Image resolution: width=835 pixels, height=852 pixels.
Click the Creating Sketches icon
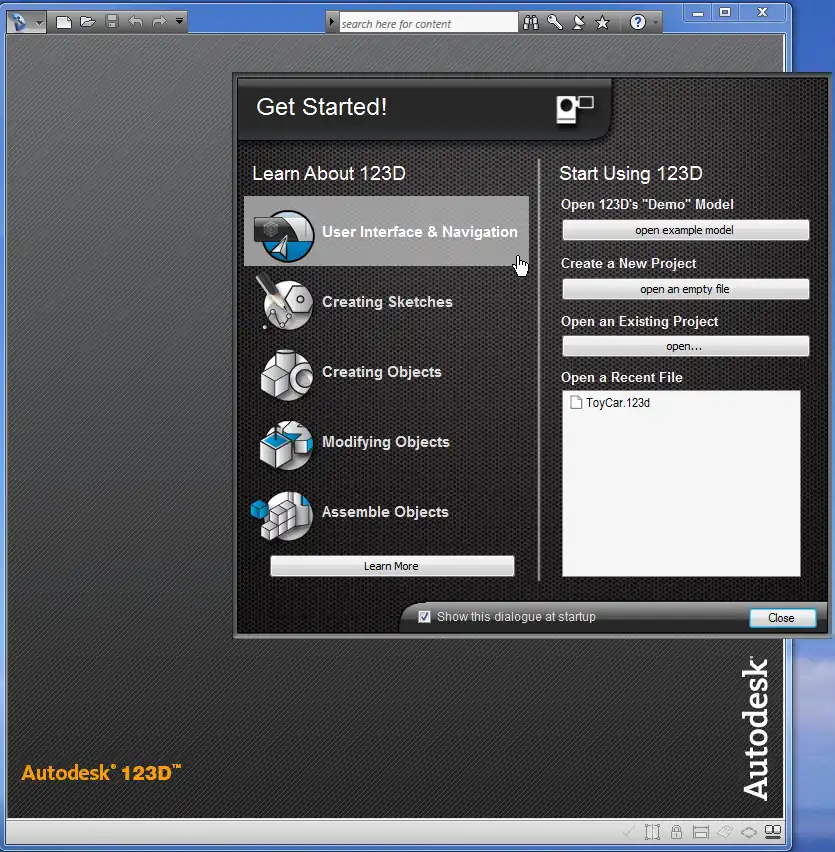pos(285,302)
